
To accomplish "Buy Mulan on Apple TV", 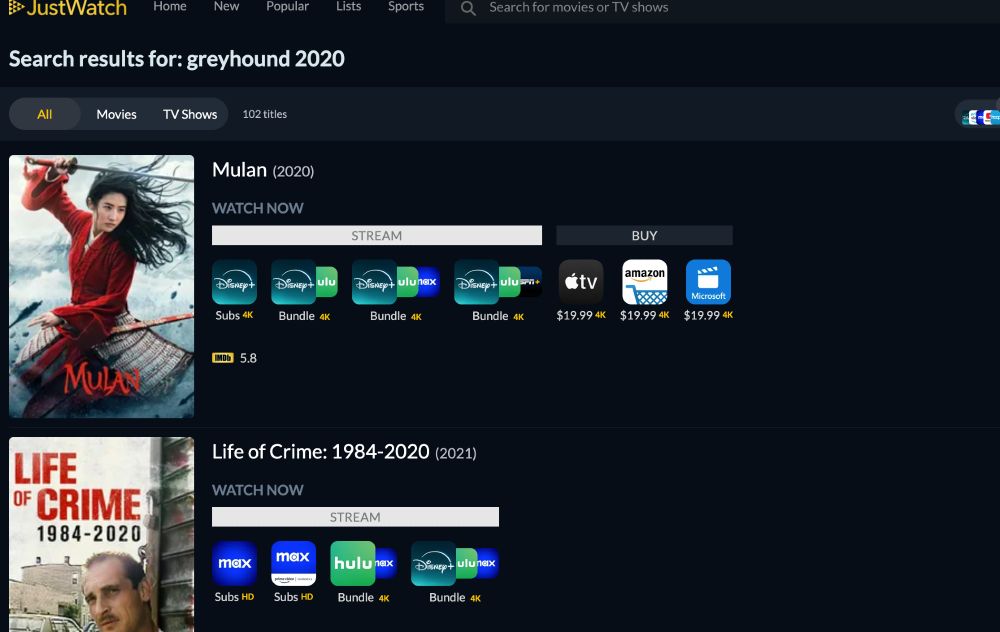I will (x=581, y=282).
